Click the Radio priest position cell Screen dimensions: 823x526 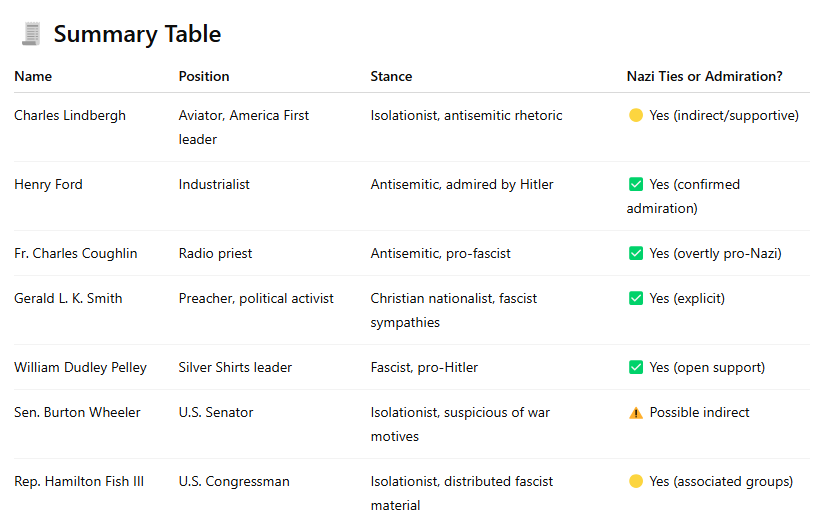coord(215,254)
